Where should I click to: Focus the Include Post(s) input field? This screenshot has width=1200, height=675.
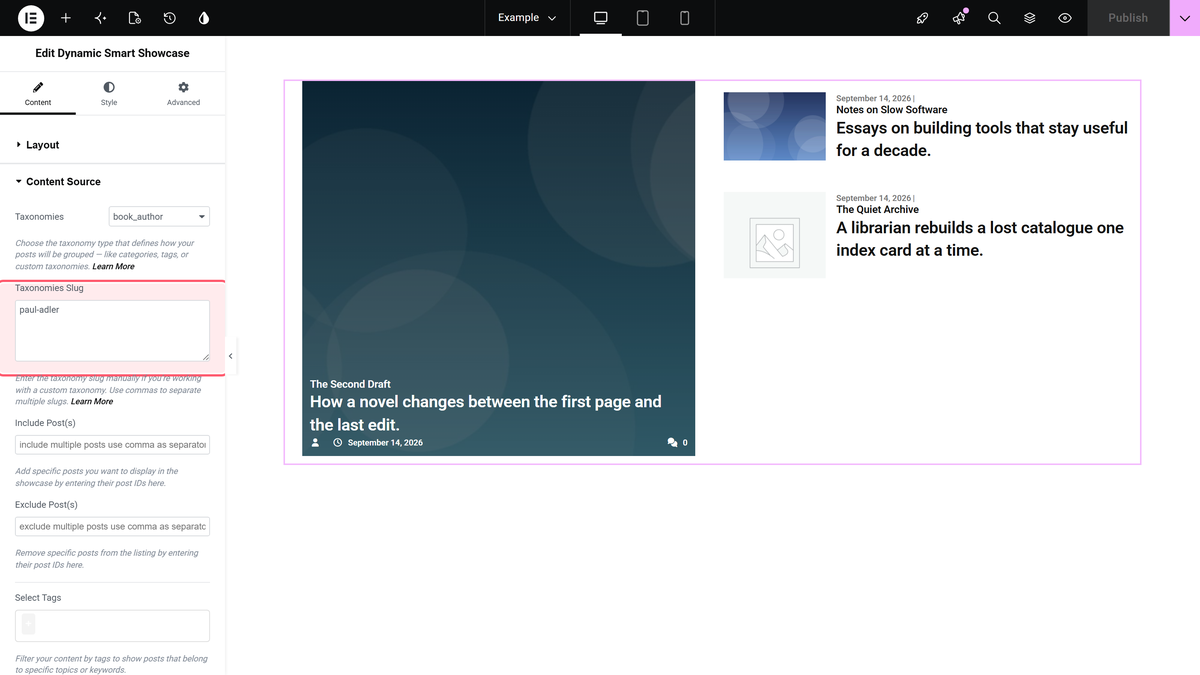(x=112, y=444)
